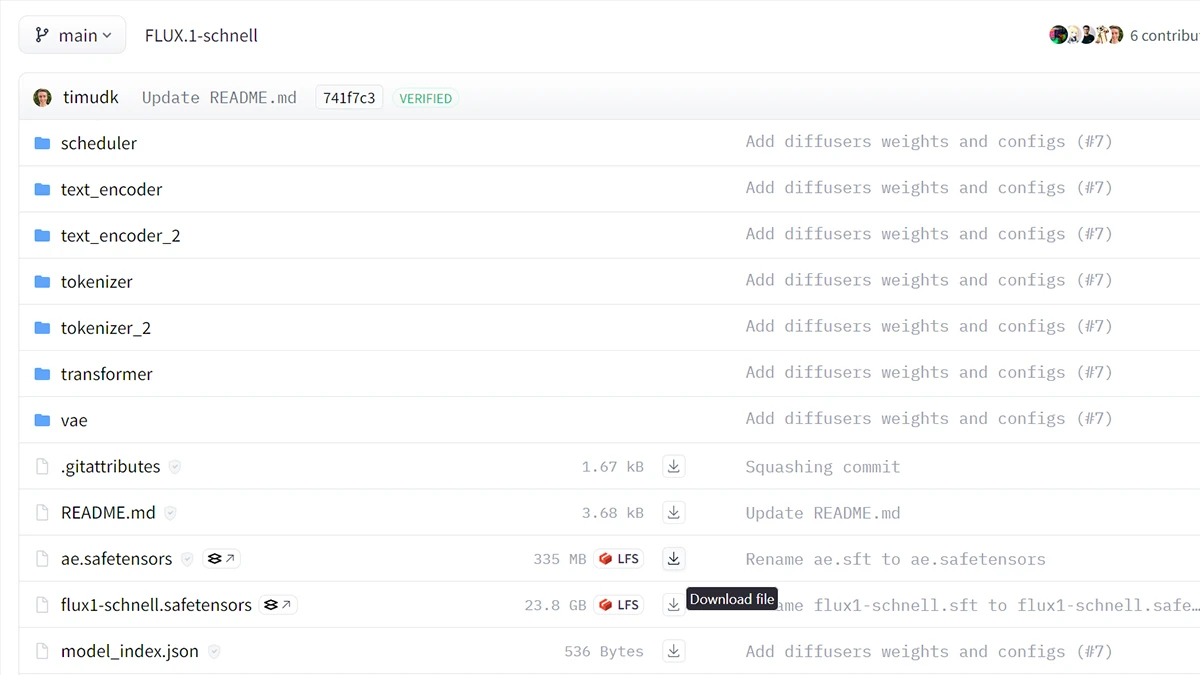
Task: Open Rename ae.sft to ae.safetensors commit
Action: tap(896, 559)
